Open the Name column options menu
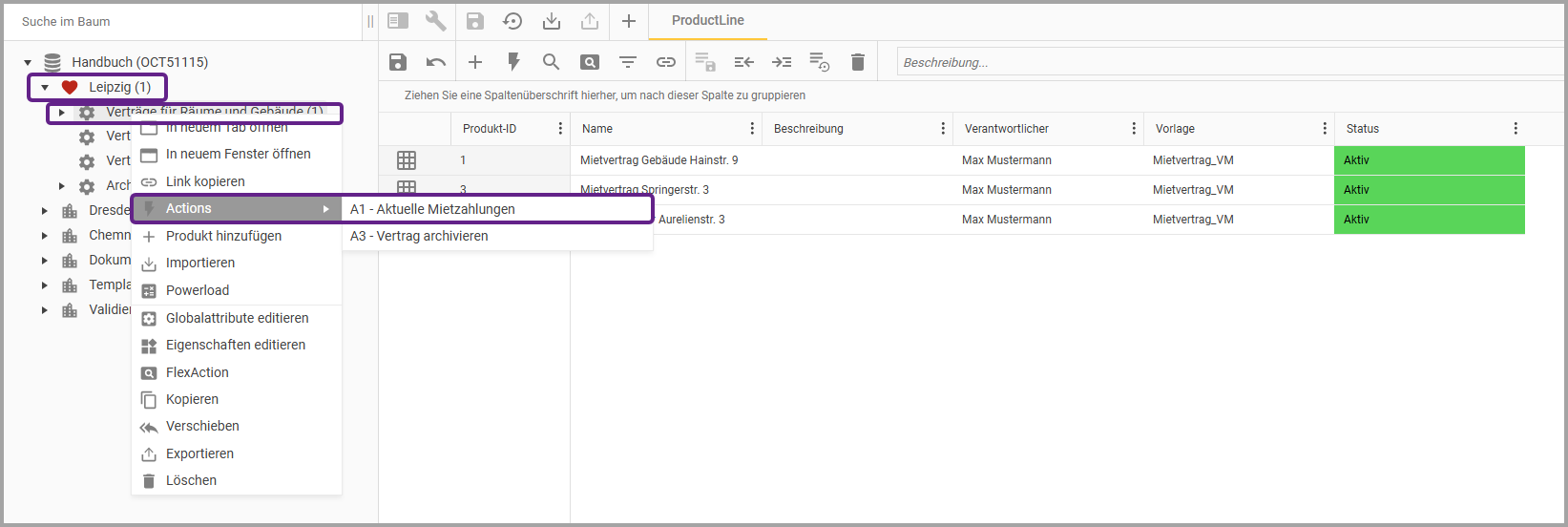The width and height of the screenshot is (1568, 527). pyautogui.click(x=752, y=129)
